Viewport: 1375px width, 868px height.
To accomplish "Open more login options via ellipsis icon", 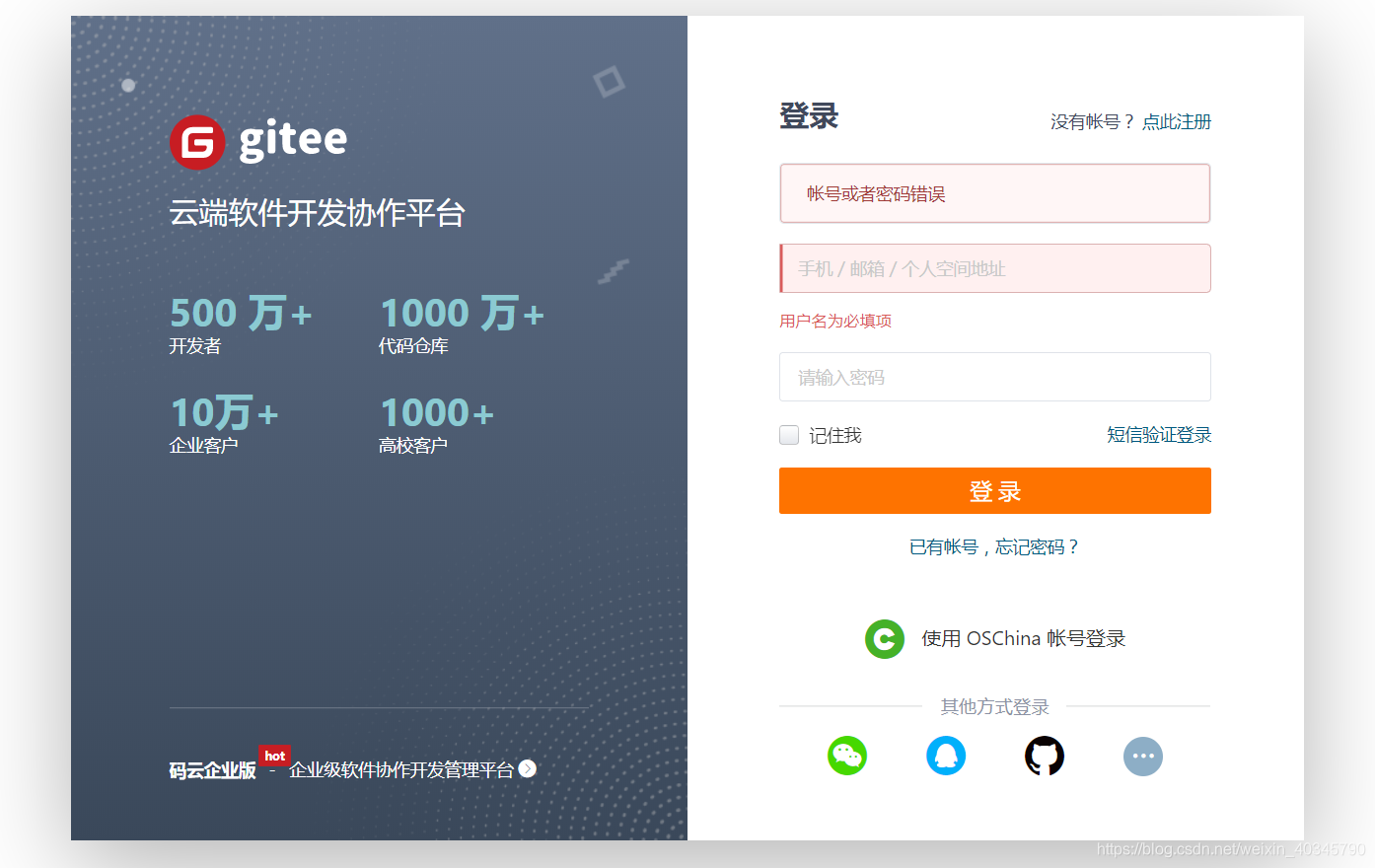I will coord(1142,756).
